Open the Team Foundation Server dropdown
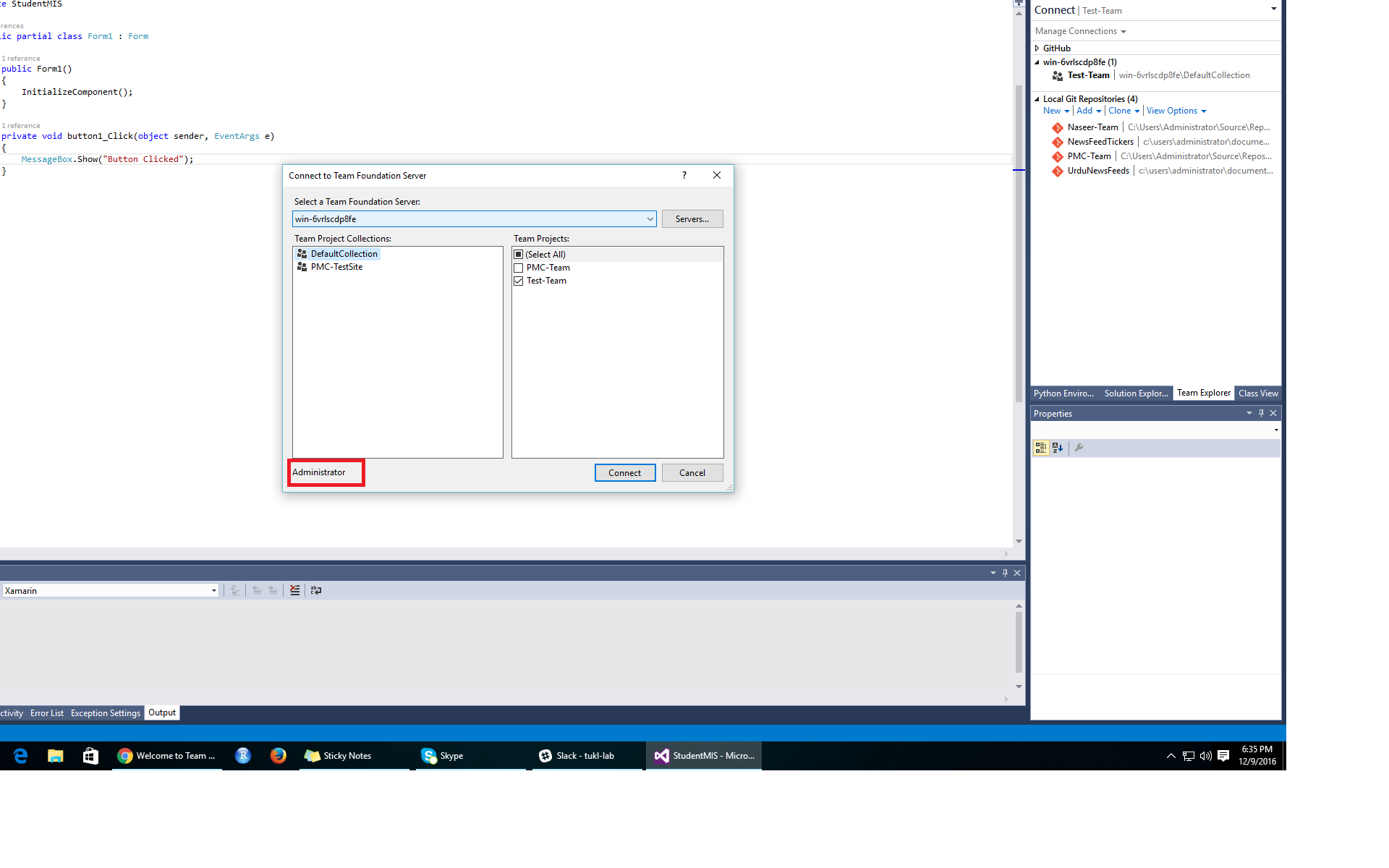This screenshot has width=1389, height=868. pos(650,219)
